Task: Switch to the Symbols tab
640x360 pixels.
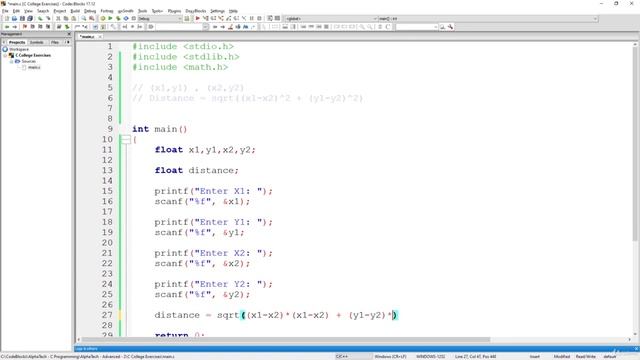Action: (36, 42)
